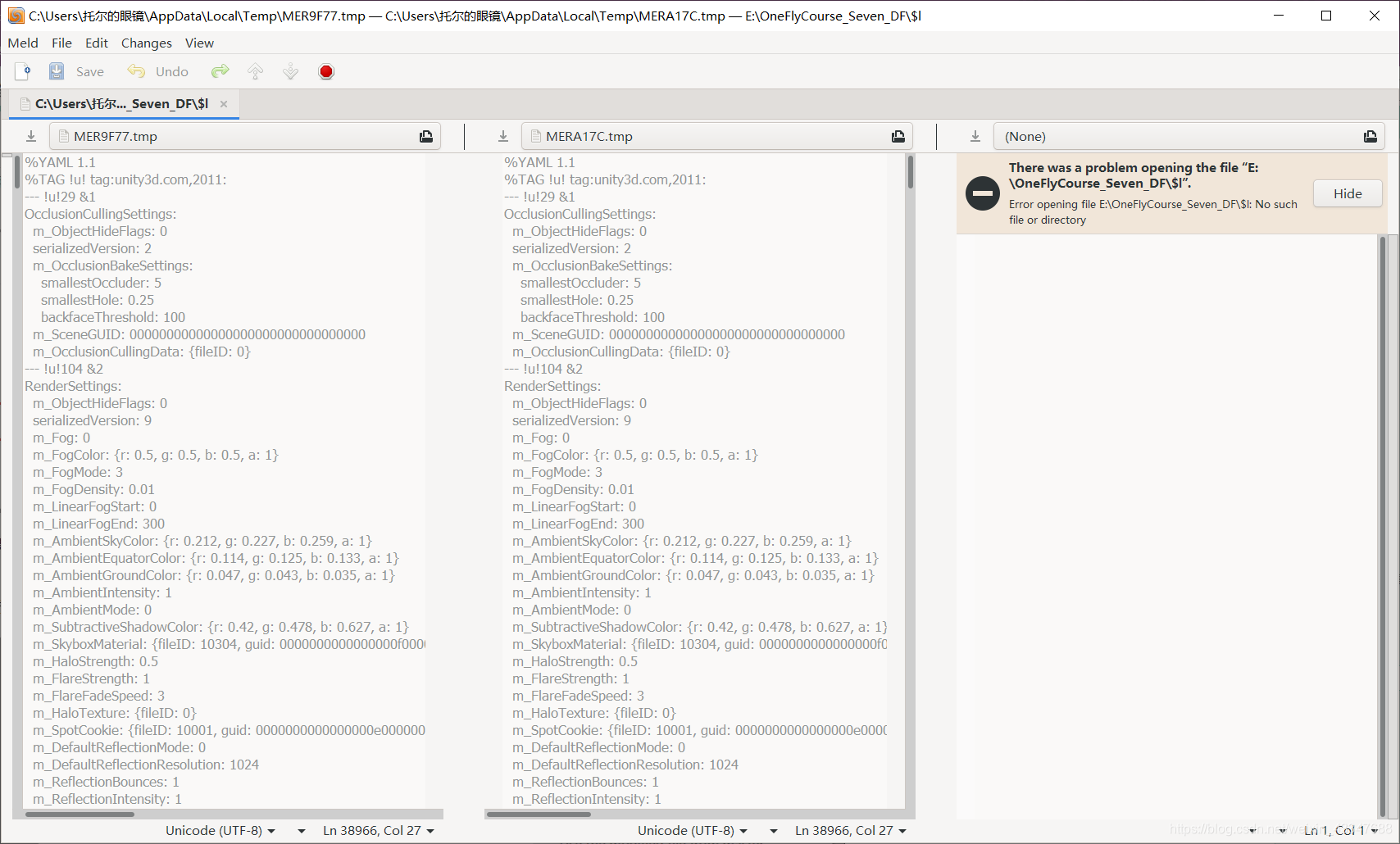Click the red Stop icon

point(326,72)
